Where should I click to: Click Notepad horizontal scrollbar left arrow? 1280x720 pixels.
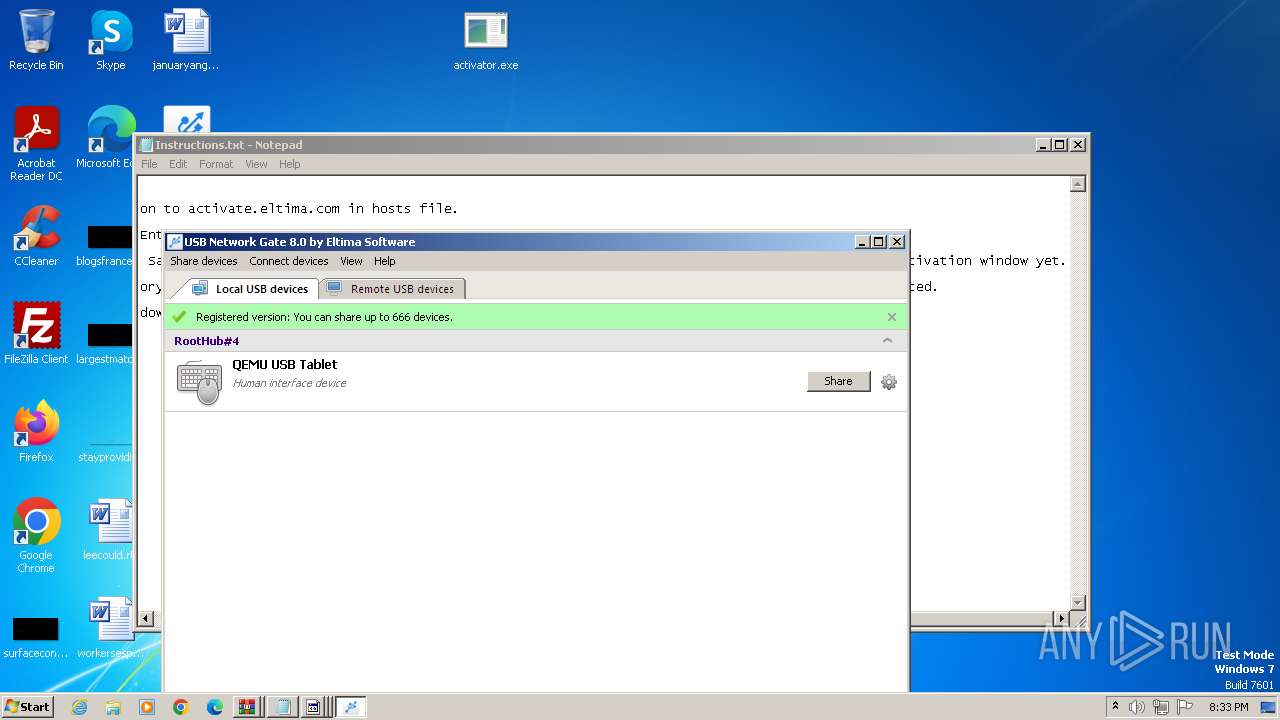146,619
